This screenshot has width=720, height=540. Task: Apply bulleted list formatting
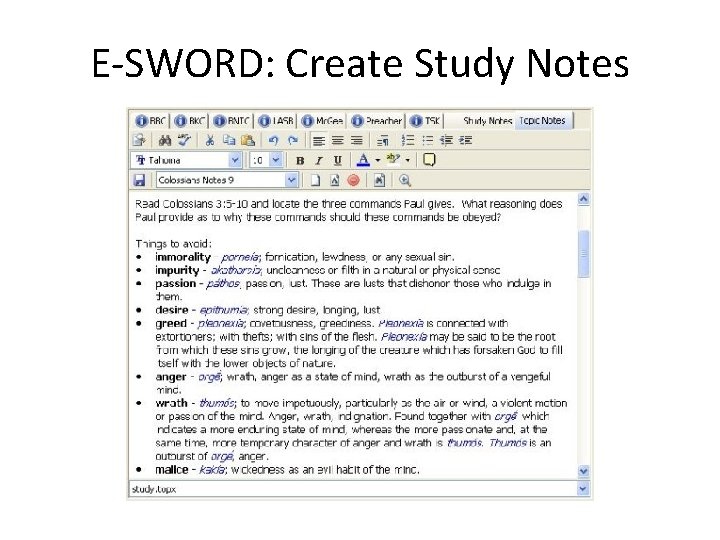[x=427, y=140]
